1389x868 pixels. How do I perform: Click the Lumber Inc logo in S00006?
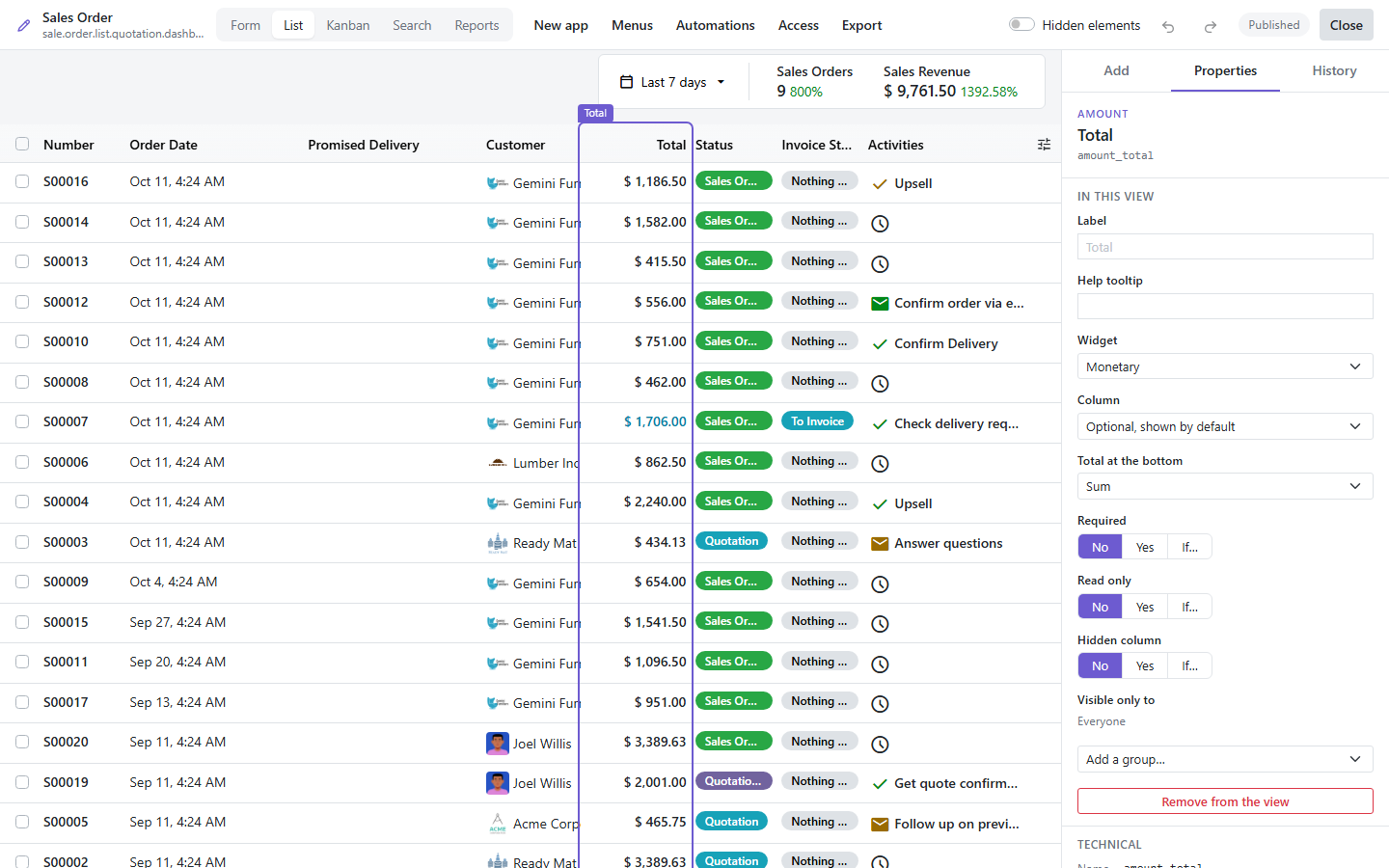tap(498, 463)
